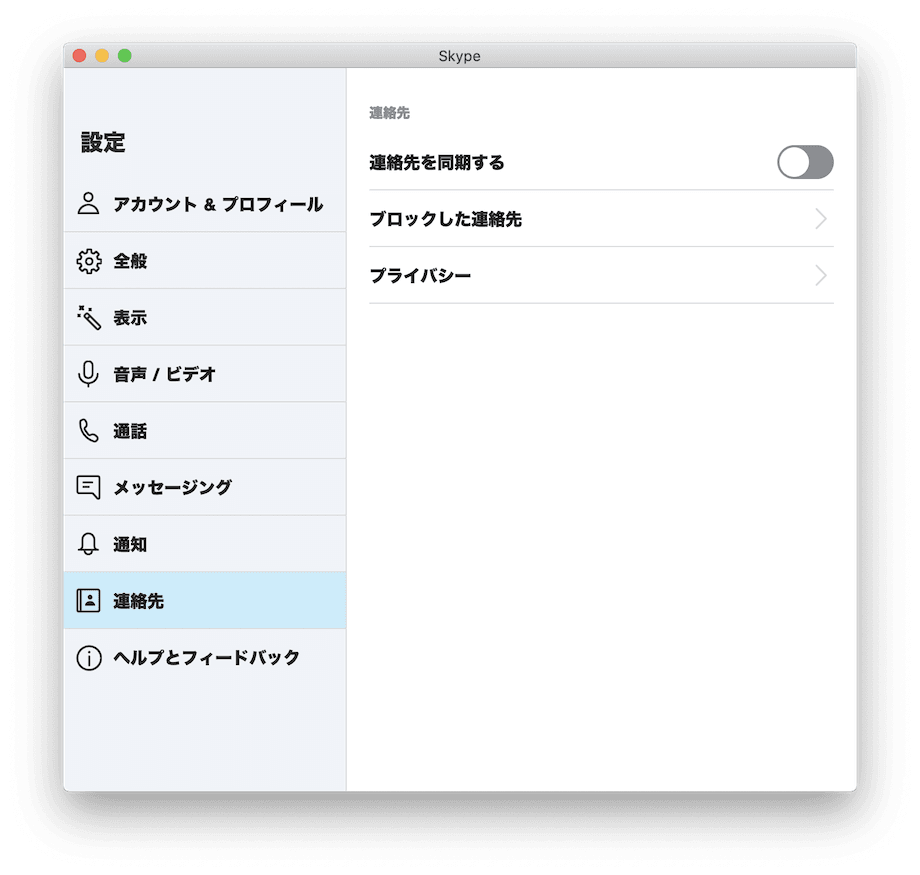
Task: Click the grey 連絡先 section header
Action: pyautogui.click(x=390, y=113)
